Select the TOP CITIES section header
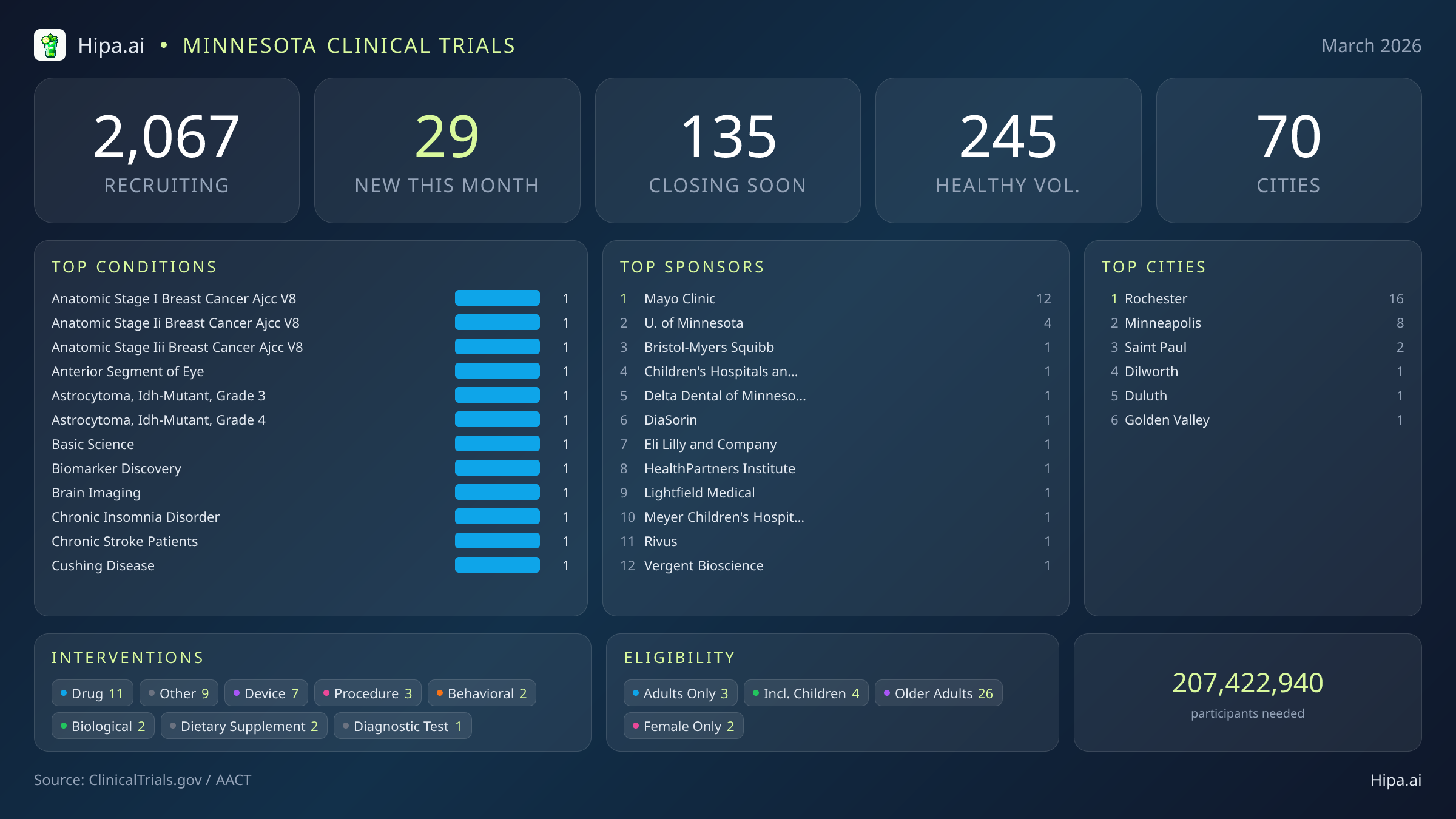Image resolution: width=1456 pixels, height=819 pixels. point(1154,267)
